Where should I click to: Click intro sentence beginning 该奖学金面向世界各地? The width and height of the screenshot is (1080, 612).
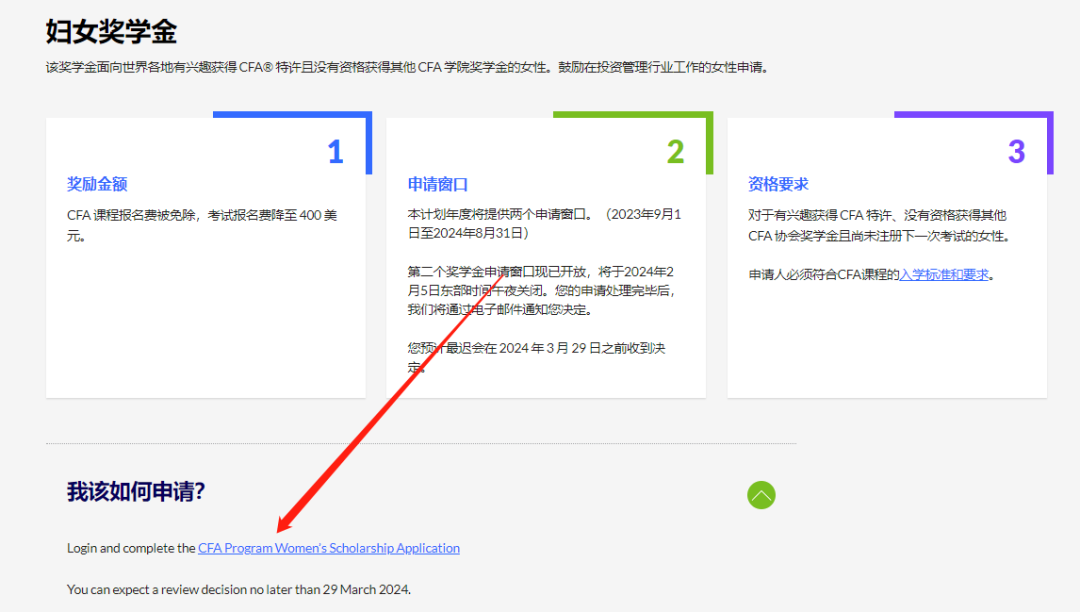click(407, 67)
